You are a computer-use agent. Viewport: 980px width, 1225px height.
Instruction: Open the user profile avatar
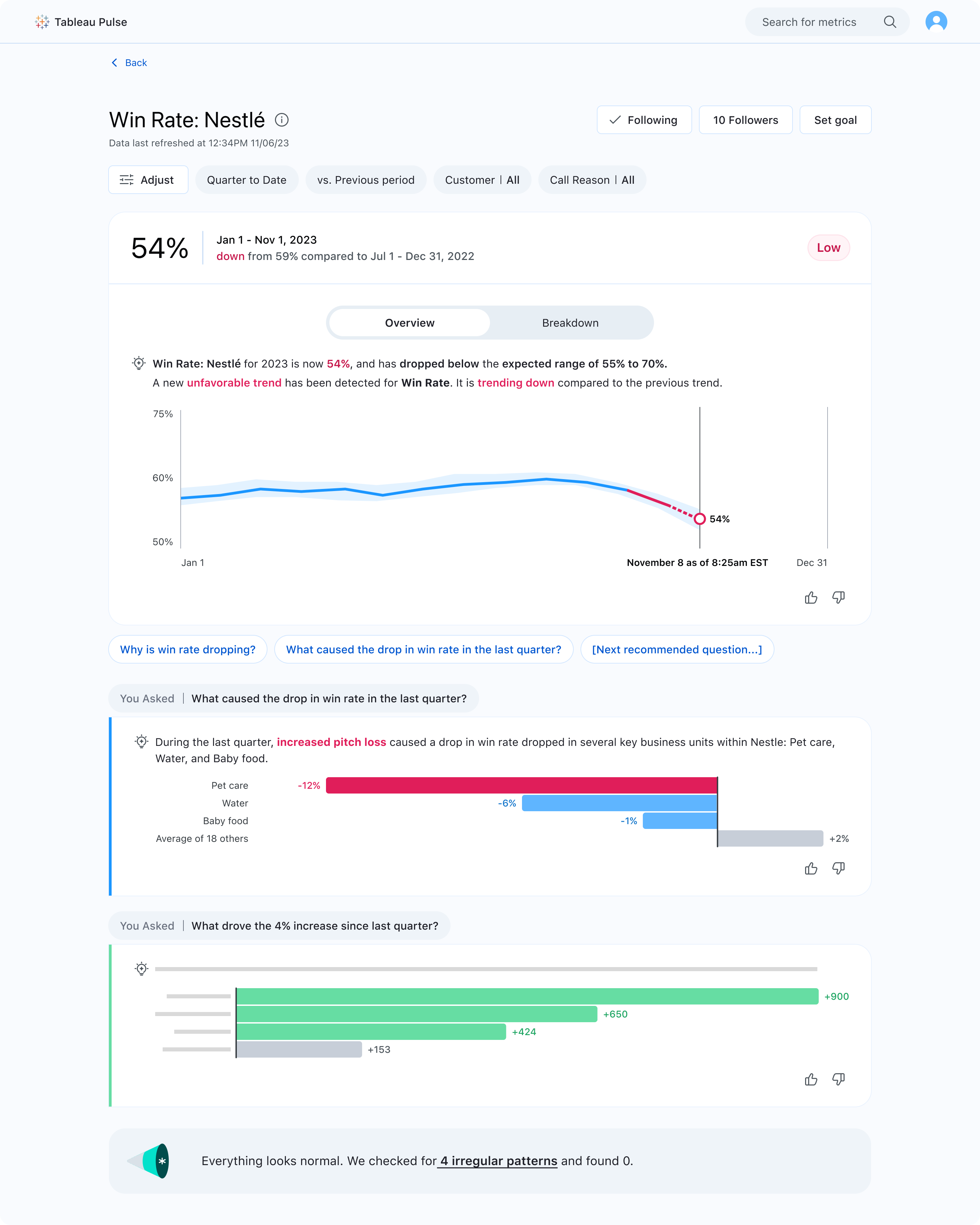pos(936,22)
